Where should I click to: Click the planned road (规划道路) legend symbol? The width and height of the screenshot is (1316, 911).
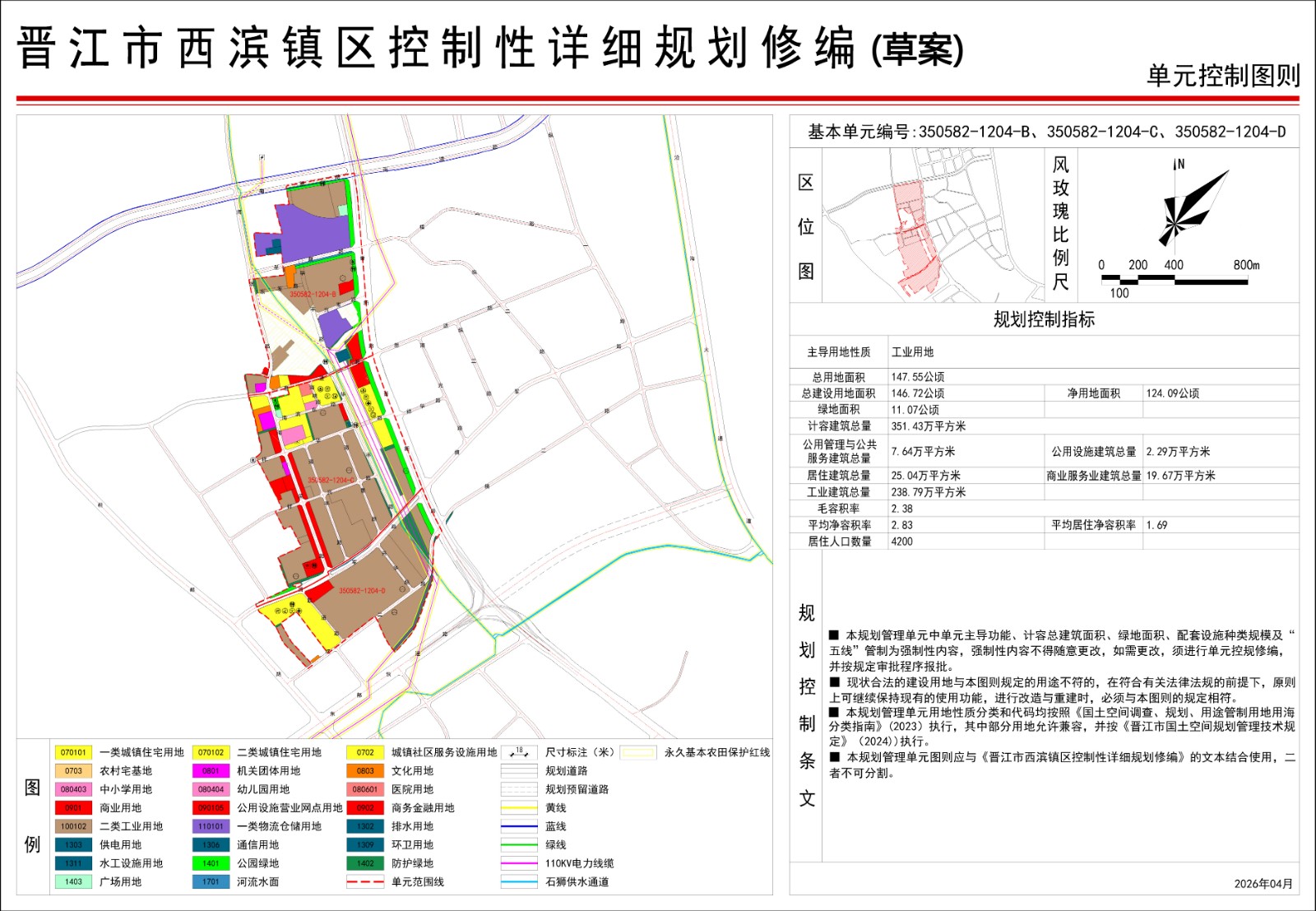pos(519,771)
